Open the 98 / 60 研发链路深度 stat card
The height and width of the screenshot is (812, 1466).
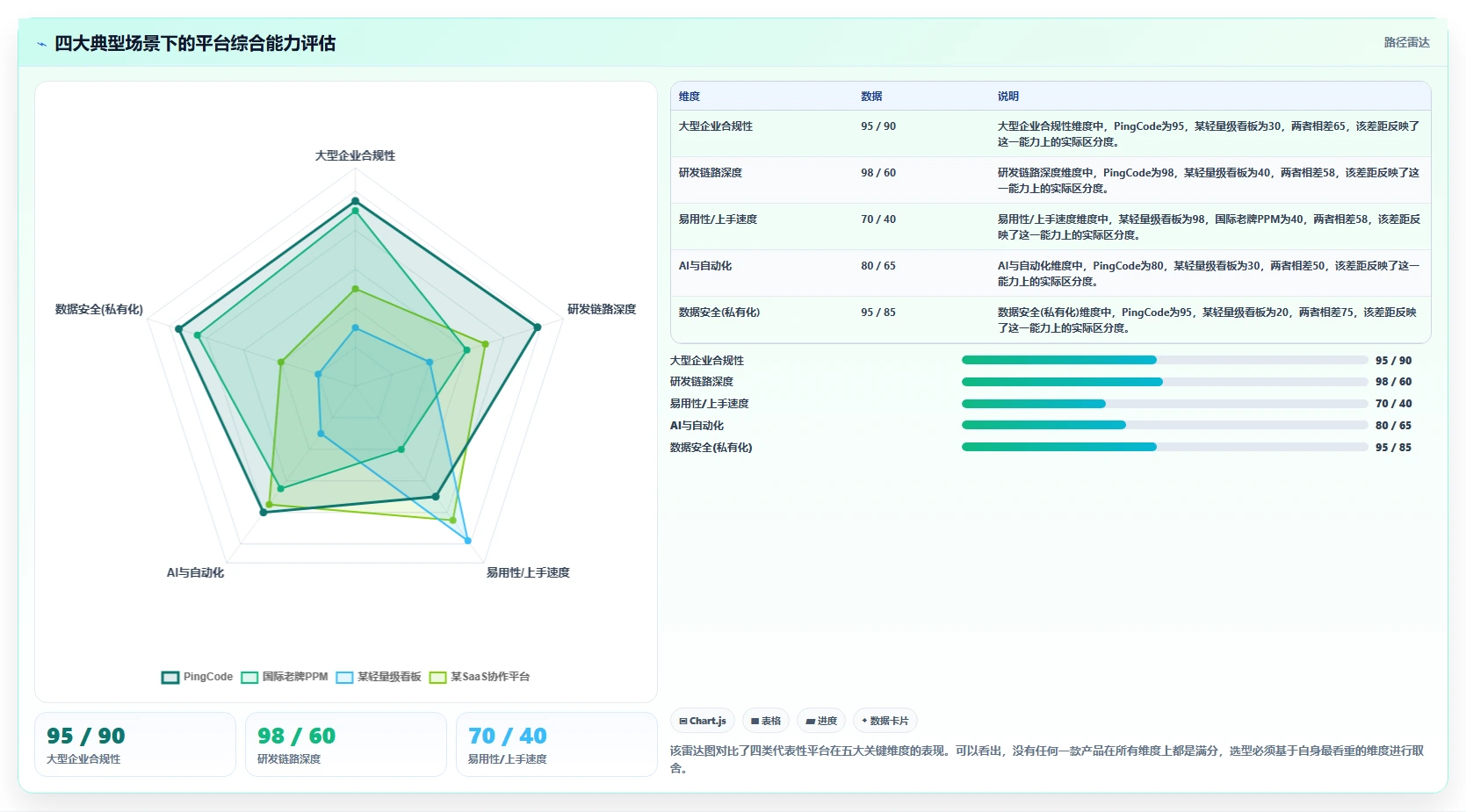point(346,744)
